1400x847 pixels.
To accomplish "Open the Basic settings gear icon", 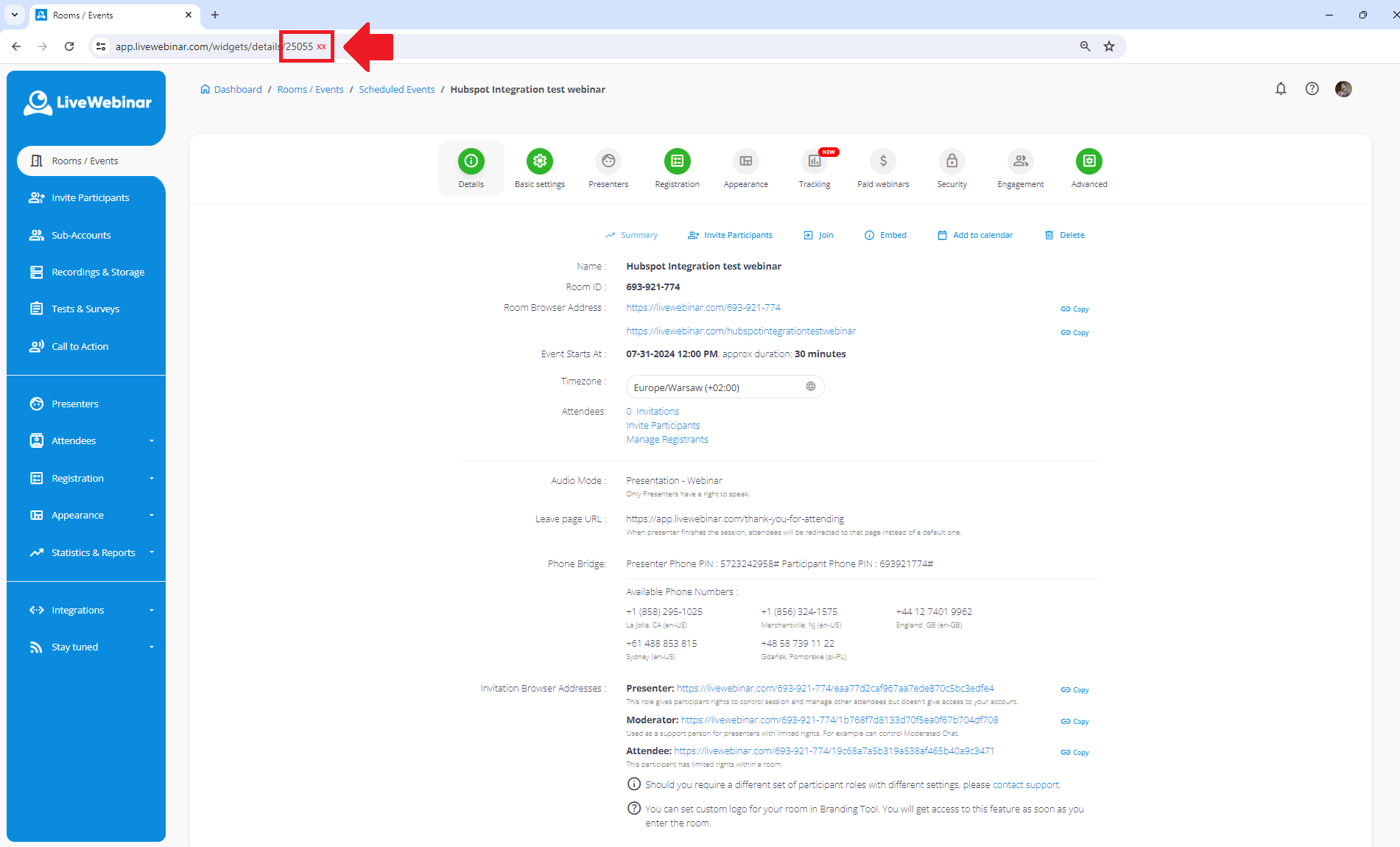I will pos(539,161).
